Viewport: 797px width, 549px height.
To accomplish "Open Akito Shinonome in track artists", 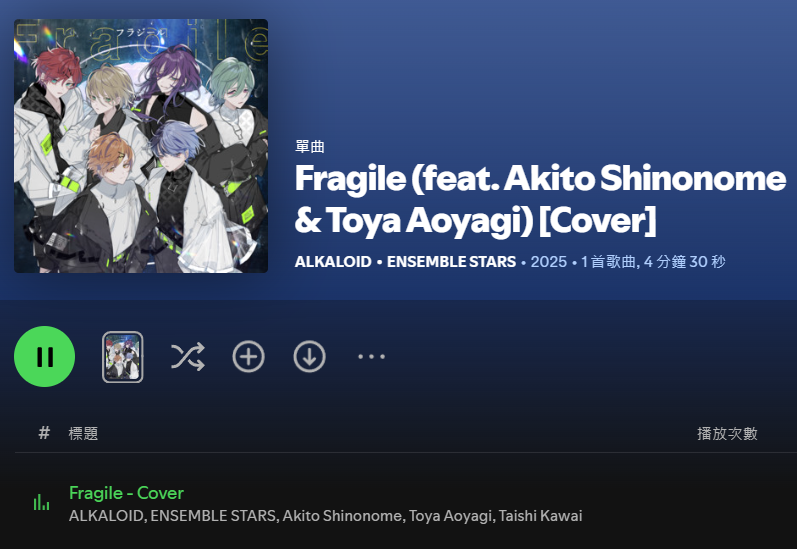I will [342, 515].
